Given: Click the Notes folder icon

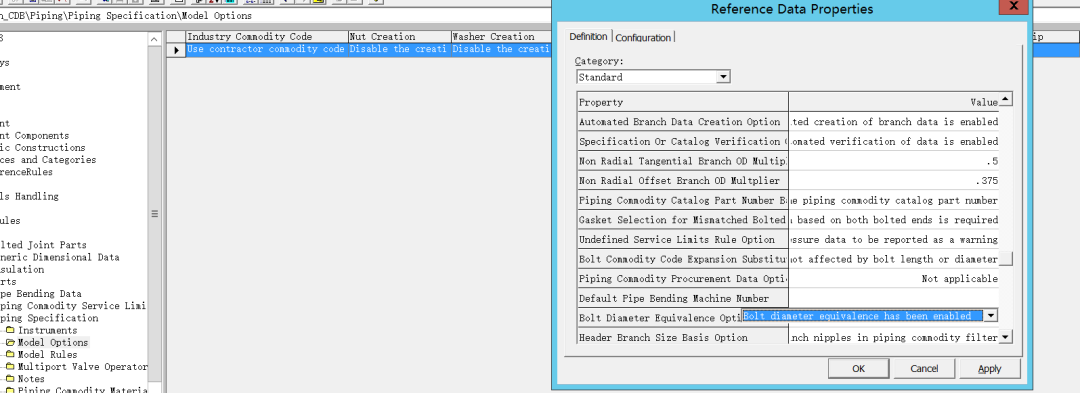Looking at the screenshot, I should click(x=10, y=379).
